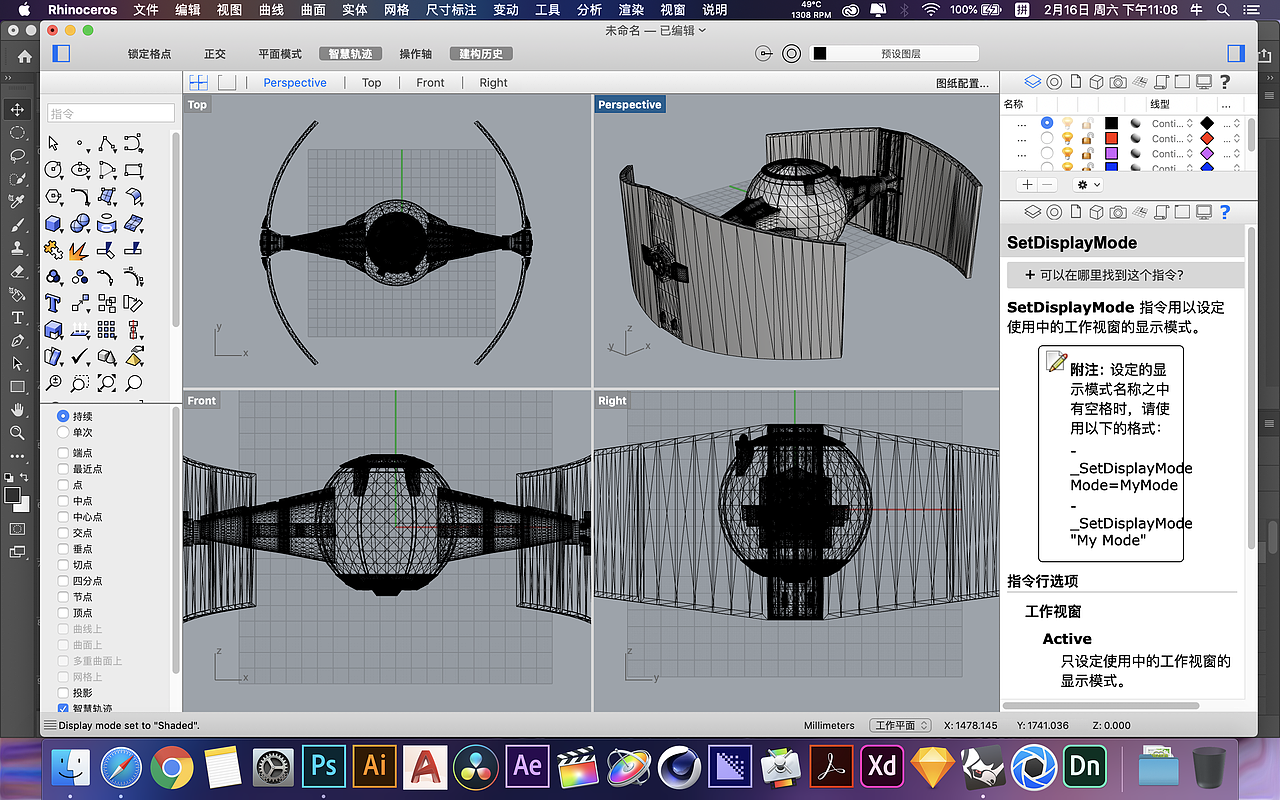The image size is (1280, 800).
Task: Toggle the 锁定格点 grid snap button
Action: pos(150,54)
